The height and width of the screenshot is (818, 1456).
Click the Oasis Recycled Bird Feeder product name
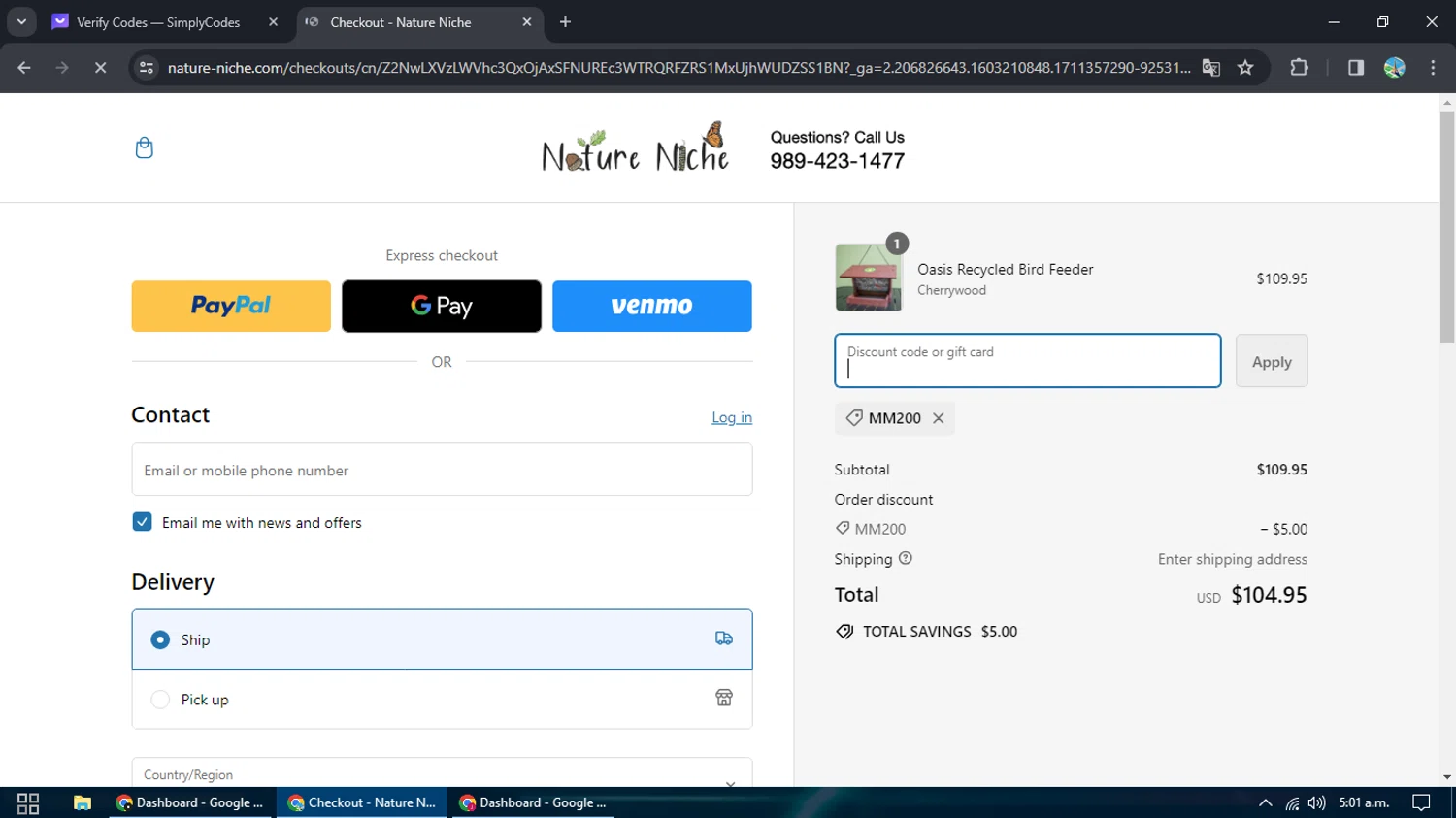(x=1006, y=270)
